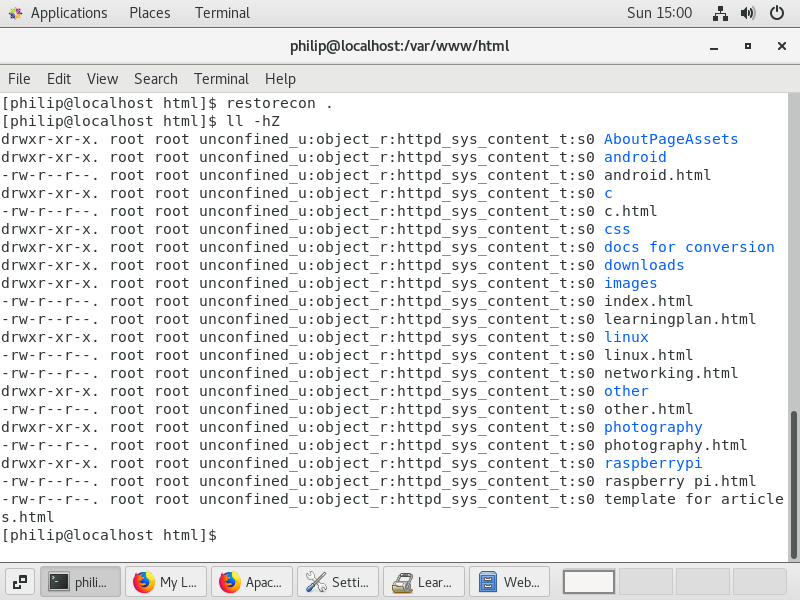Click the images directory name

click(x=631, y=283)
